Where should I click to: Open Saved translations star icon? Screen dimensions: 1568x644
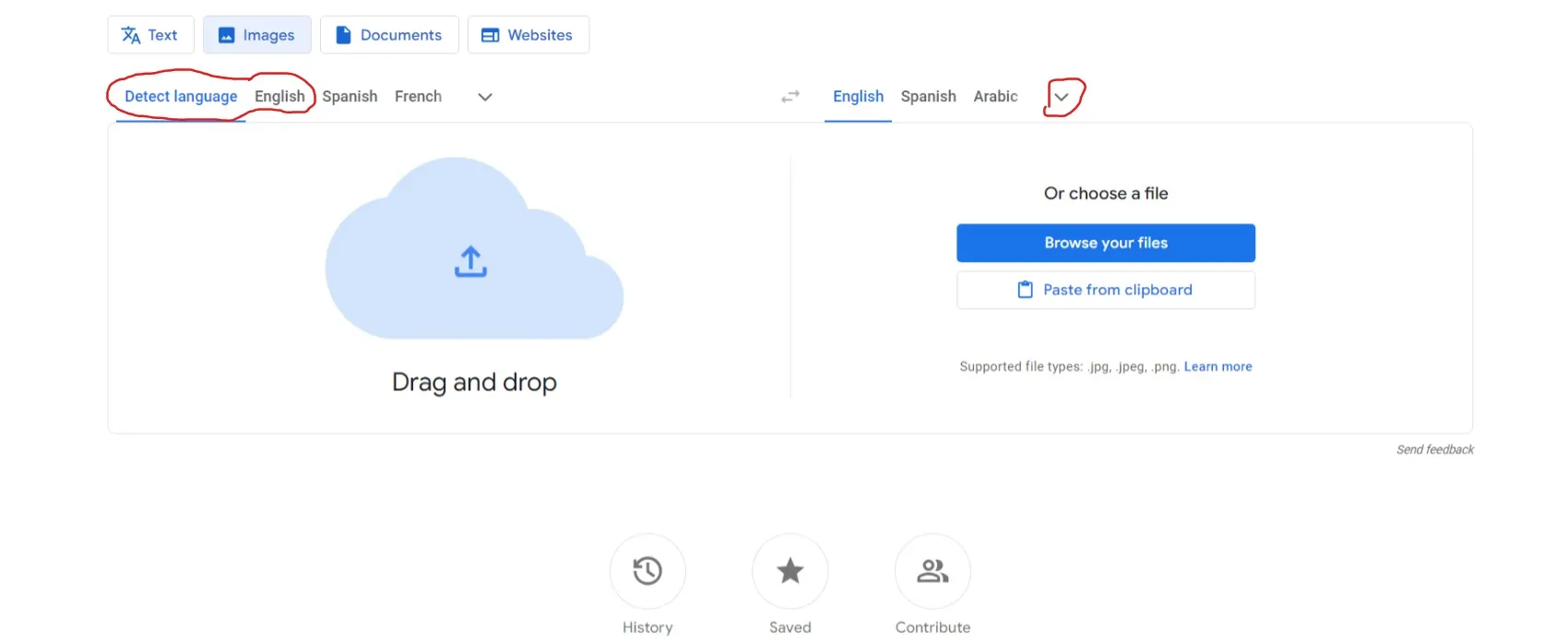790,571
